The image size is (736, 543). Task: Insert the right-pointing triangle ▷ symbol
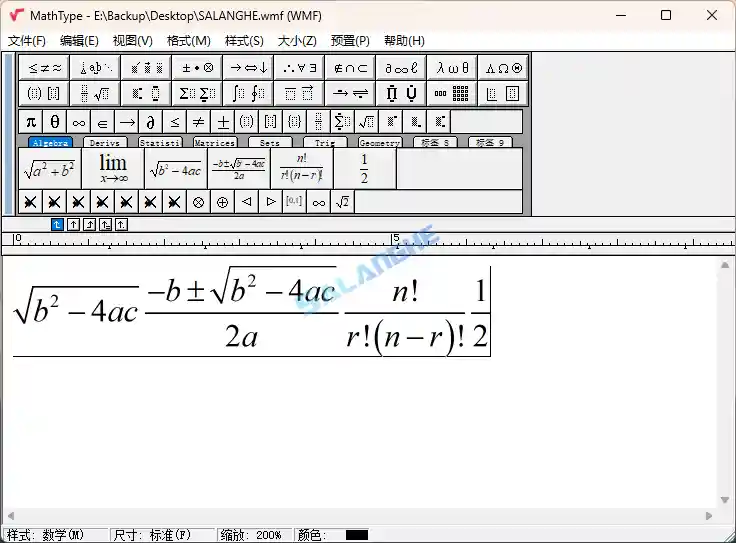(x=270, y=202)
